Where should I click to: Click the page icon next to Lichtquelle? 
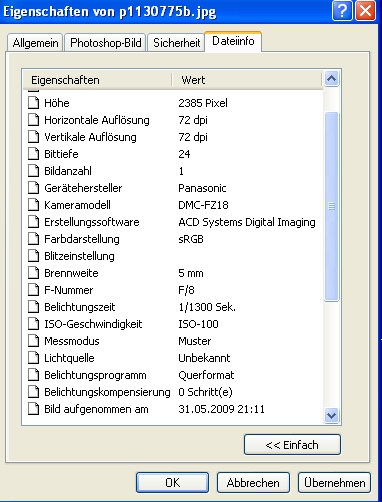[33, 358]
